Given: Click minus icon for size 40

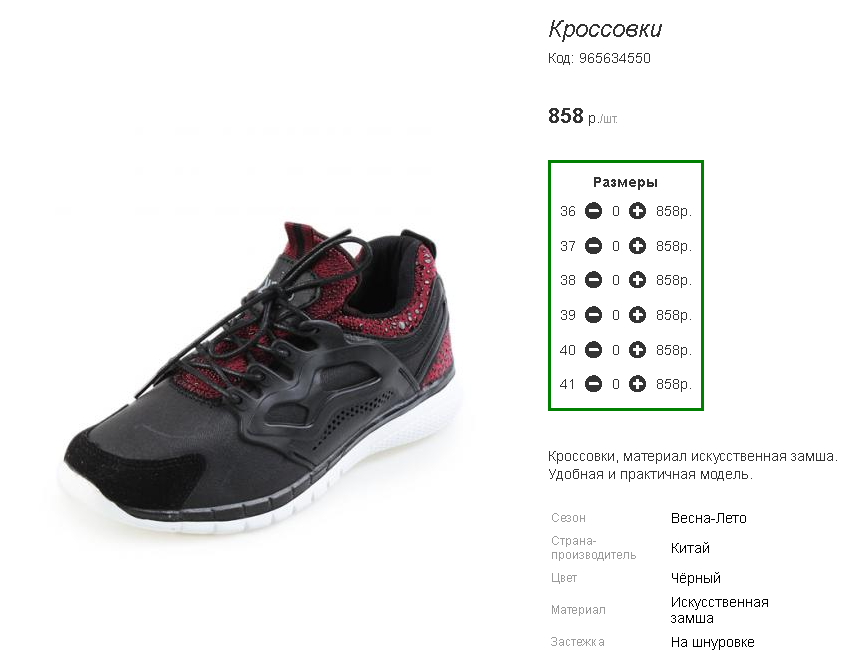Looking at the screenshot, I should pyautogui.click(x=593, y=350).
